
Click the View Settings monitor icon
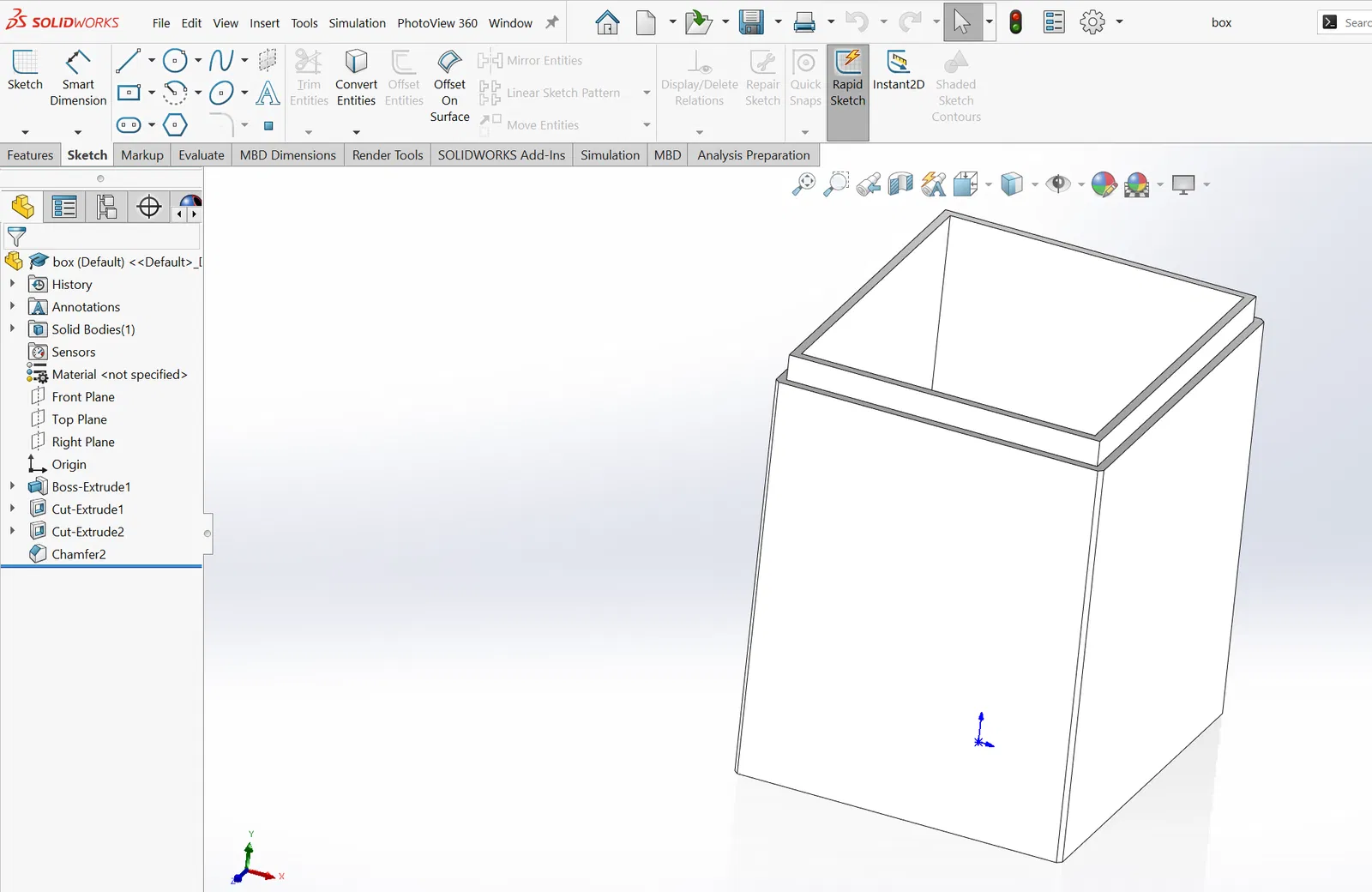click(1183, 184)
